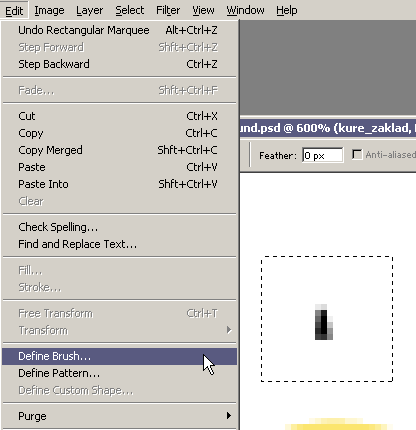Expand the Transform submenu arrow
This screenshot has height=430, width=416.
pyautogui.click(x=229, y=330)
